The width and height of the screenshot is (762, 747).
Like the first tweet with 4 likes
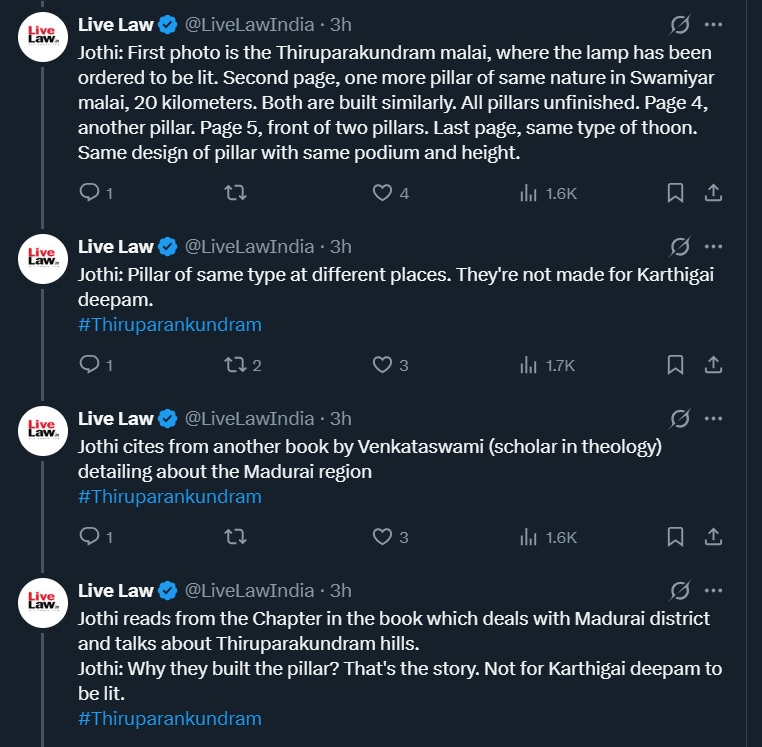point(381,193)
